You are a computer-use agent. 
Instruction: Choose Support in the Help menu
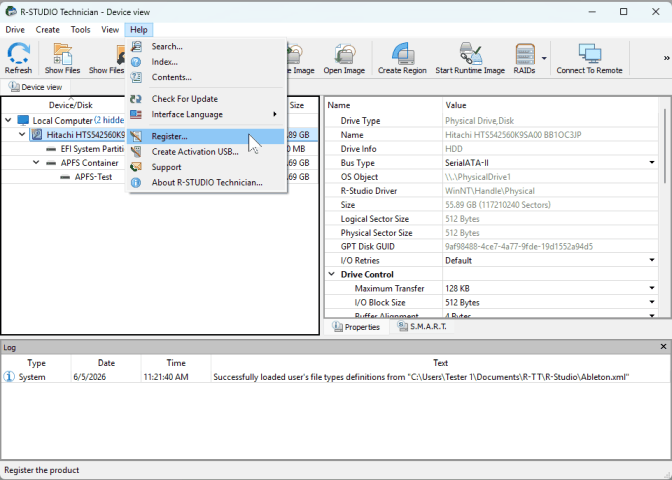coord(207,167)
